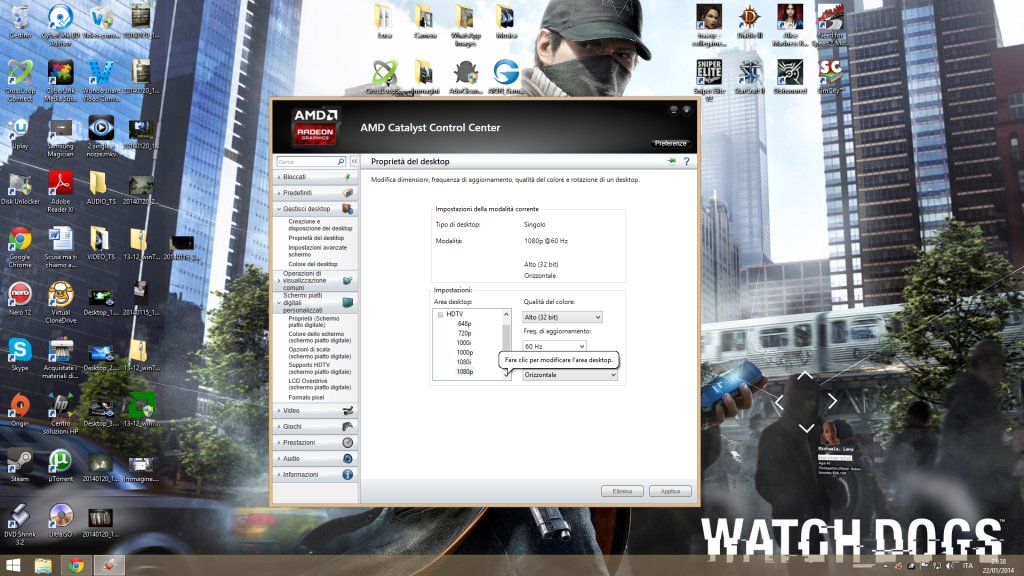Select 720p in Area desktop list
Screen dimensions: 1024x576
coord(464,334)
